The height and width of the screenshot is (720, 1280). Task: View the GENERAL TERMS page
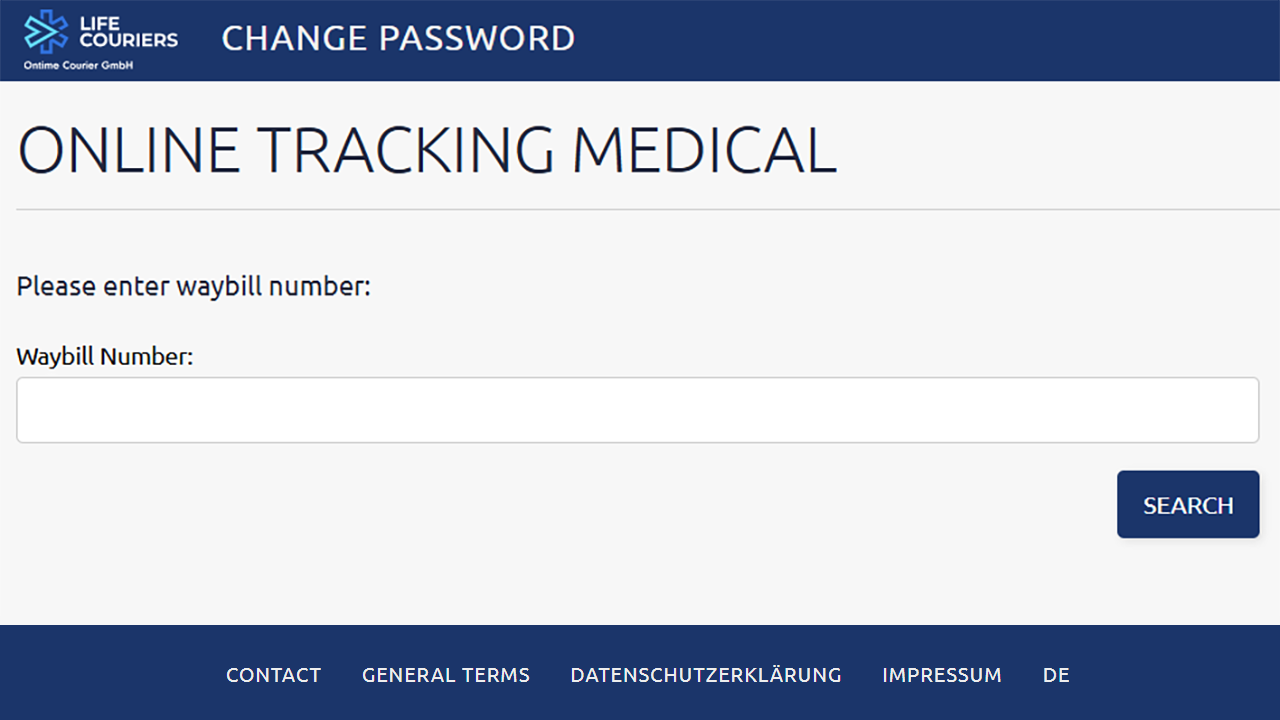pyautogui.click(x=445, y=675)
